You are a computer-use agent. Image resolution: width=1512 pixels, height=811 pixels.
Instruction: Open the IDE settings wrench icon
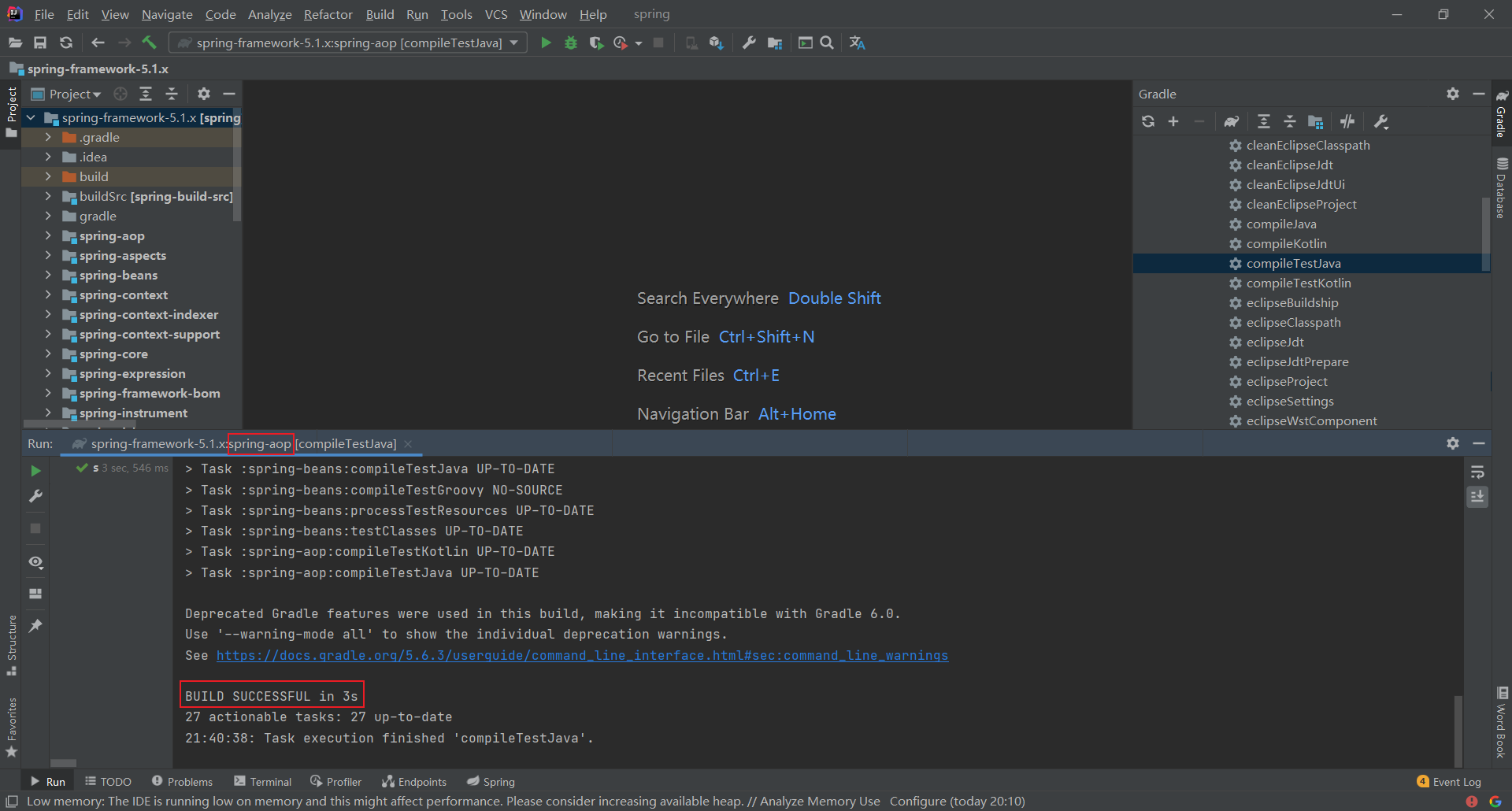click(748, 43)
